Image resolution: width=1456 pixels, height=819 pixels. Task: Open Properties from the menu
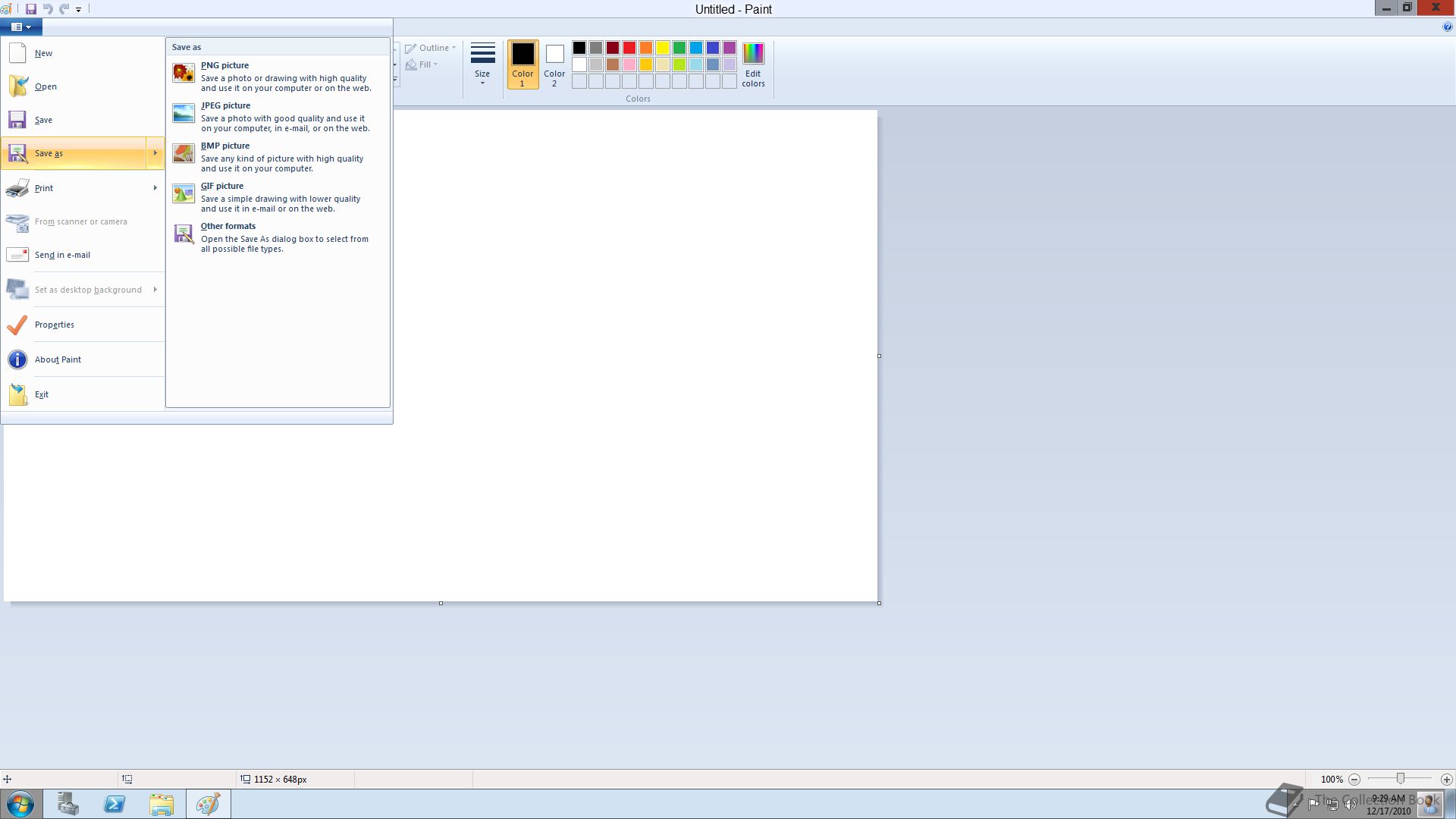(83, 325)
